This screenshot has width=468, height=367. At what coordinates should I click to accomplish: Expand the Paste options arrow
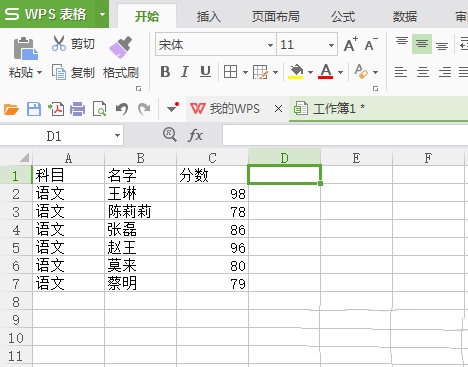pyautogui.click(x=39, y=72)
